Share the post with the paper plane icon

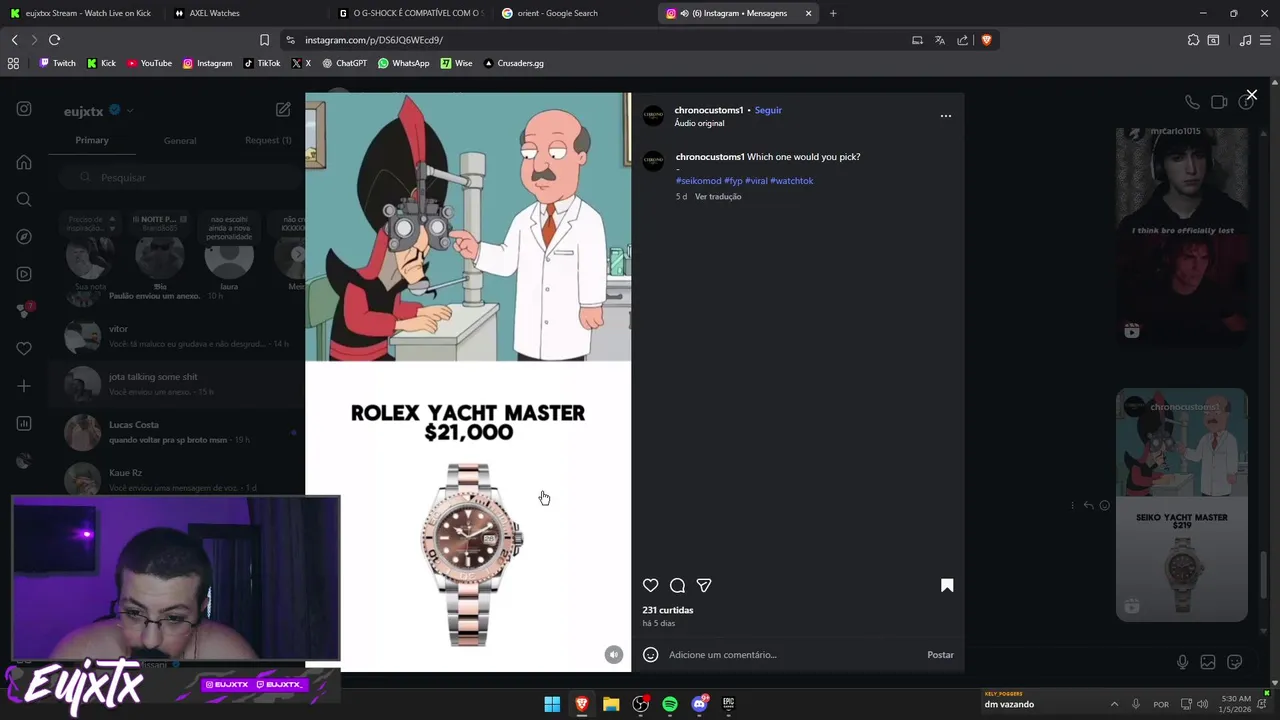(704, 586)
